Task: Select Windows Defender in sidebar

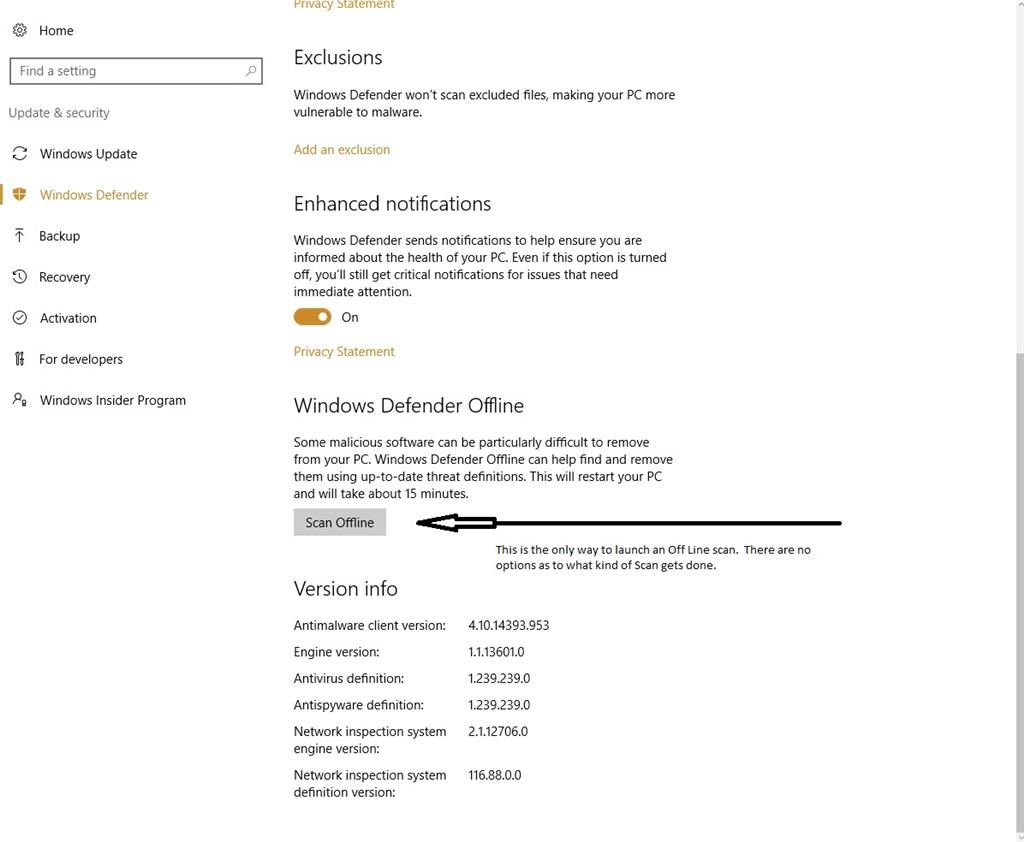Action: [x=93, y=195]
